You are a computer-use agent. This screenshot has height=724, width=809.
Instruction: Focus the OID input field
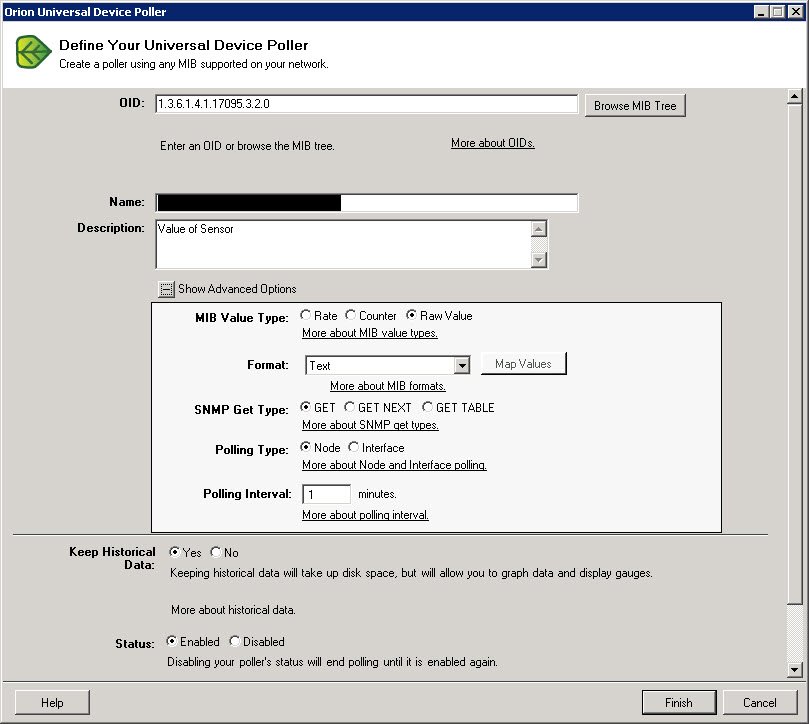tap(366, 104)
